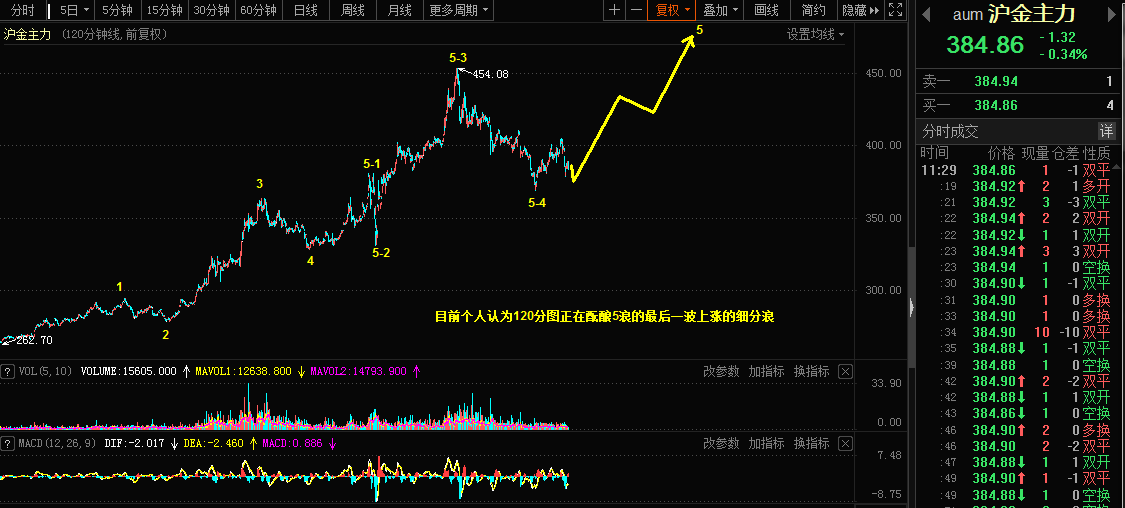Screen dimensions: 1125x508
Task: Open the 叠加 overlay dropdown
Action: coord(720,10)
